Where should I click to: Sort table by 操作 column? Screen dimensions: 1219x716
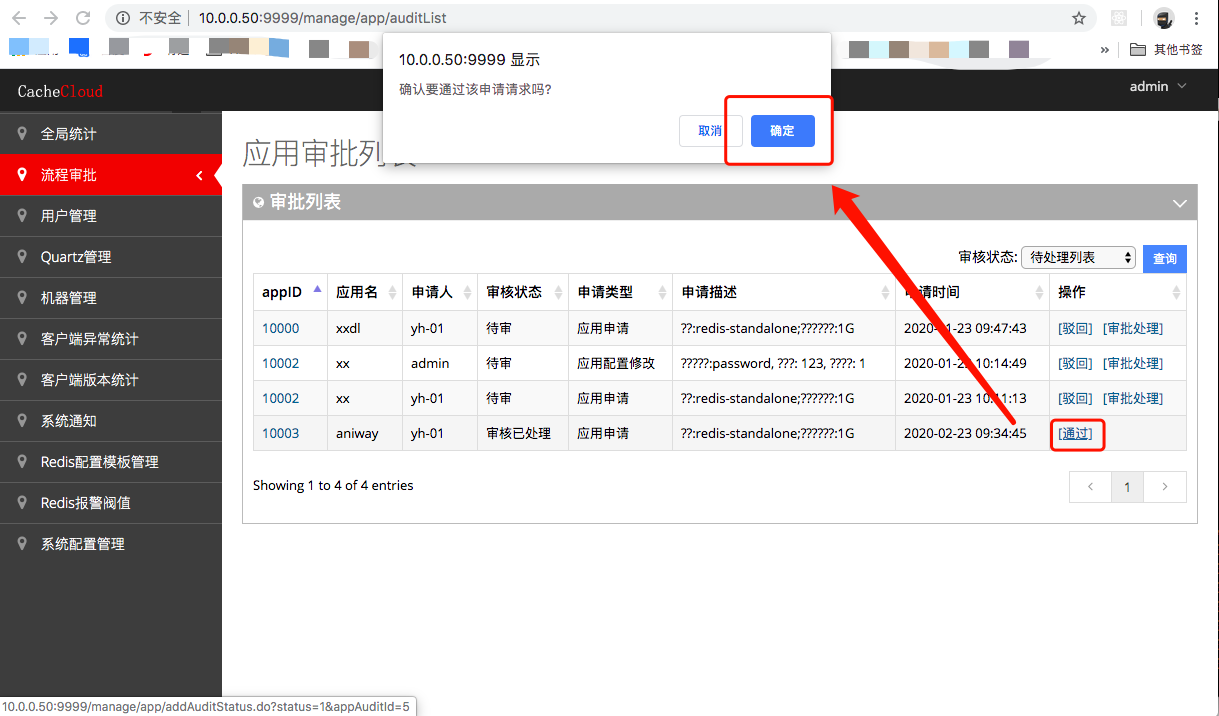(x=1118, y=292)
